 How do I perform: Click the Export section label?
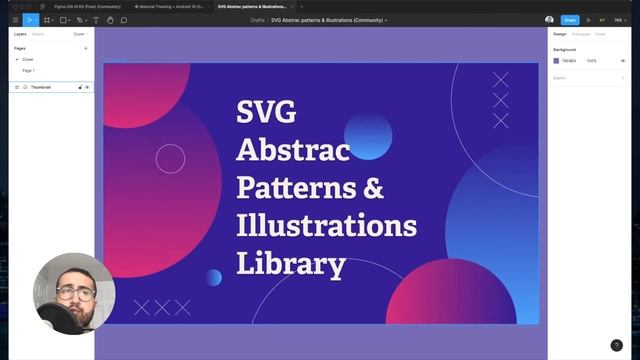tap(559, 78)
